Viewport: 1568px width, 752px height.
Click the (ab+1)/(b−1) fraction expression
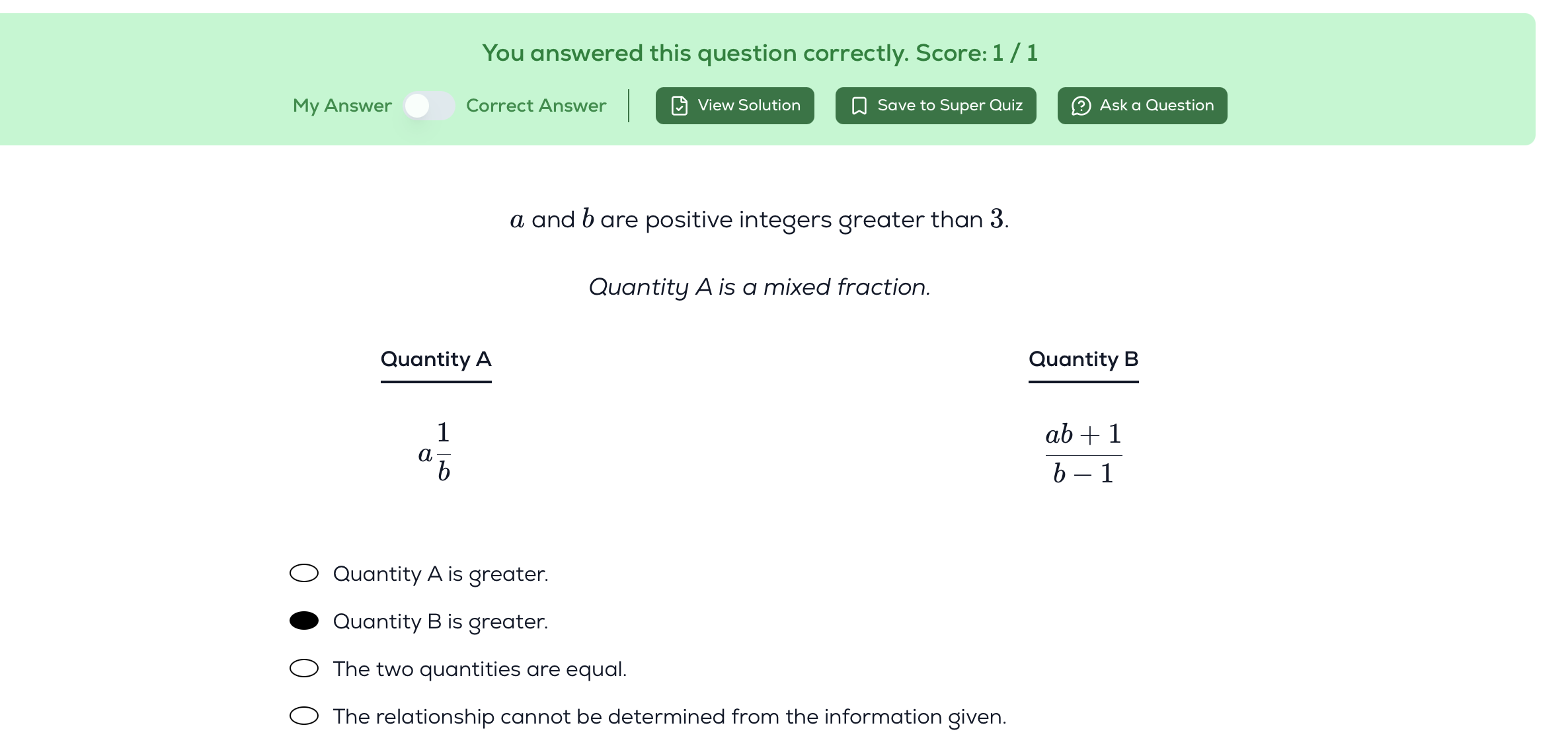coord(1083,453)
